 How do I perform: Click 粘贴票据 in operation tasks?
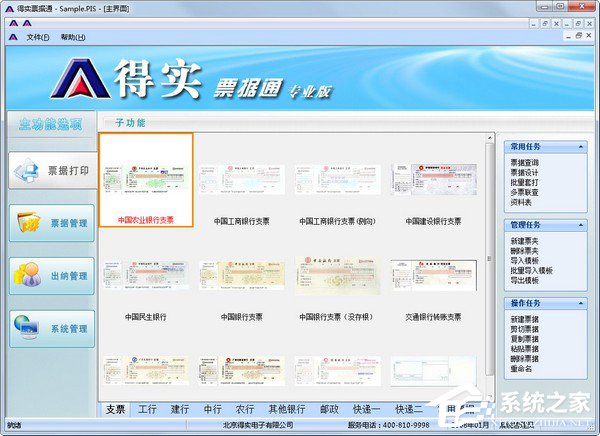click(524, 349)
